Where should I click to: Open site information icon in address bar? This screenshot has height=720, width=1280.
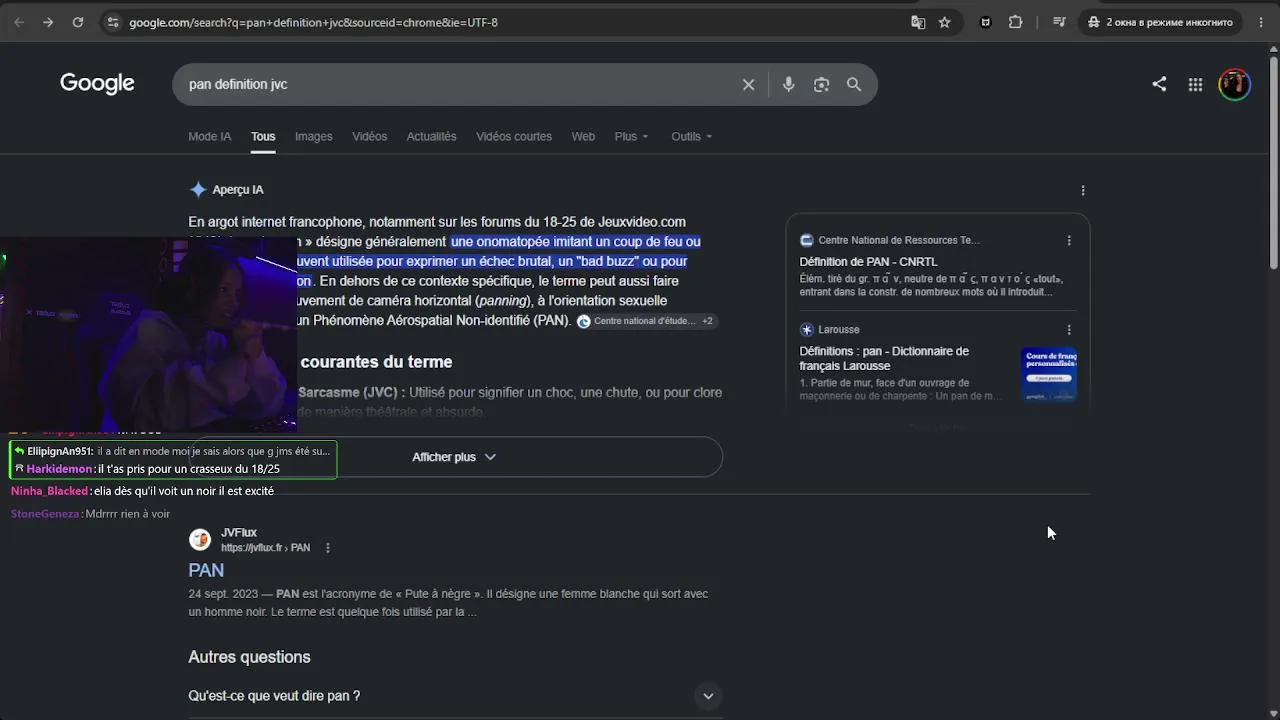[x=112, y=22]
